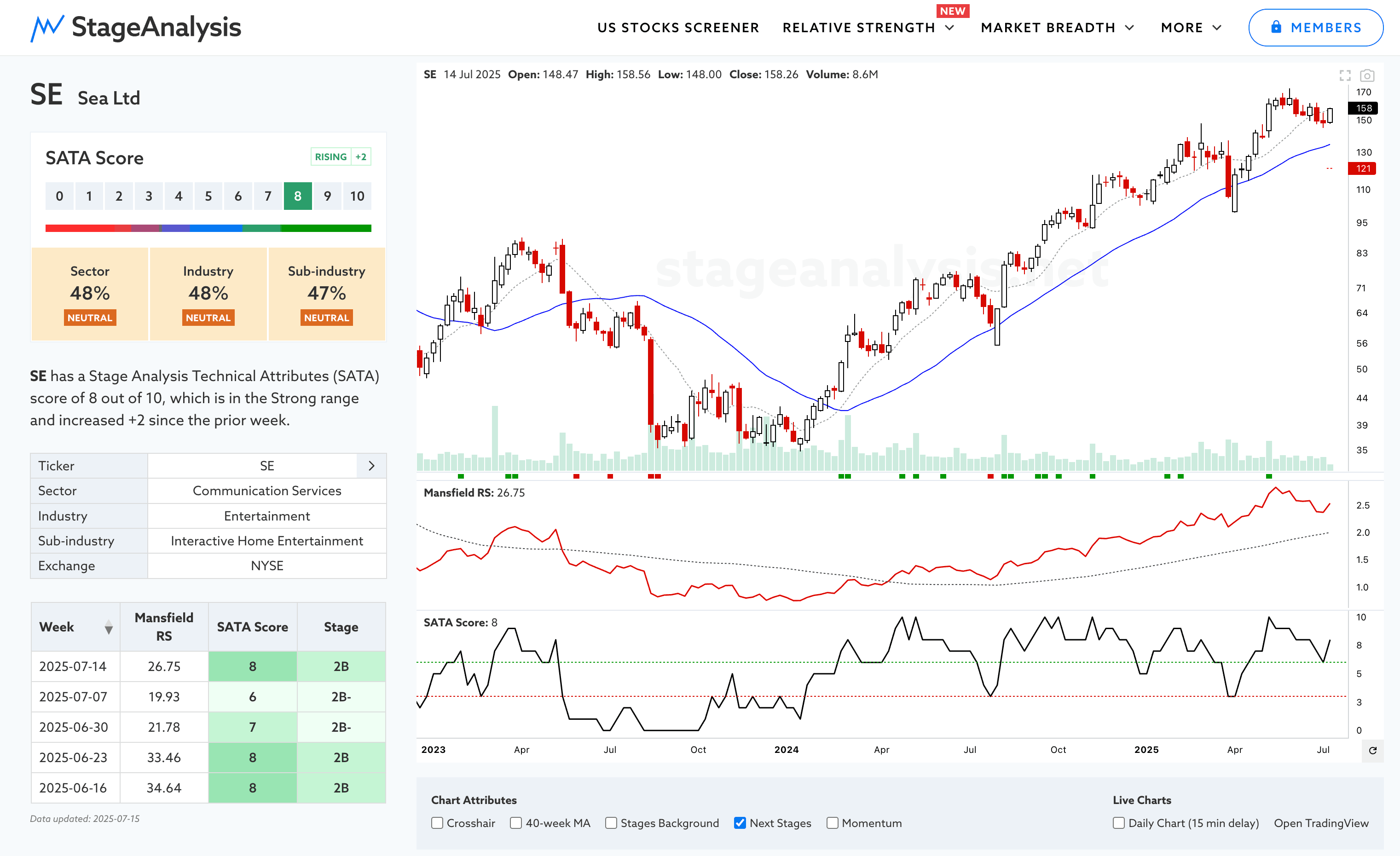Expand the Market Breadth dropdown
Screen dimensions: 1400x856
tap(1058, 28)
